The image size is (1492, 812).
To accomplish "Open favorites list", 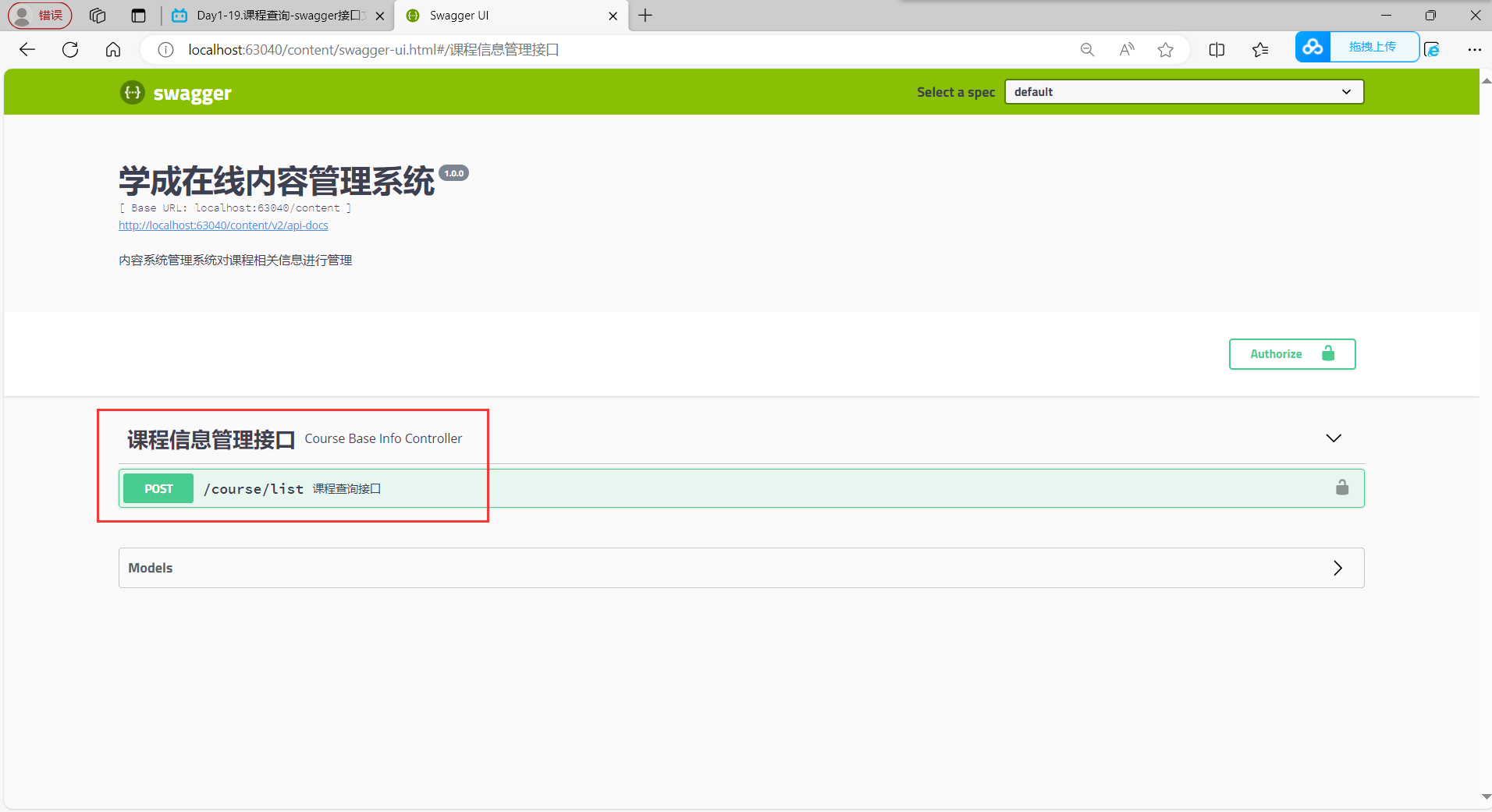I will 1260,50.
